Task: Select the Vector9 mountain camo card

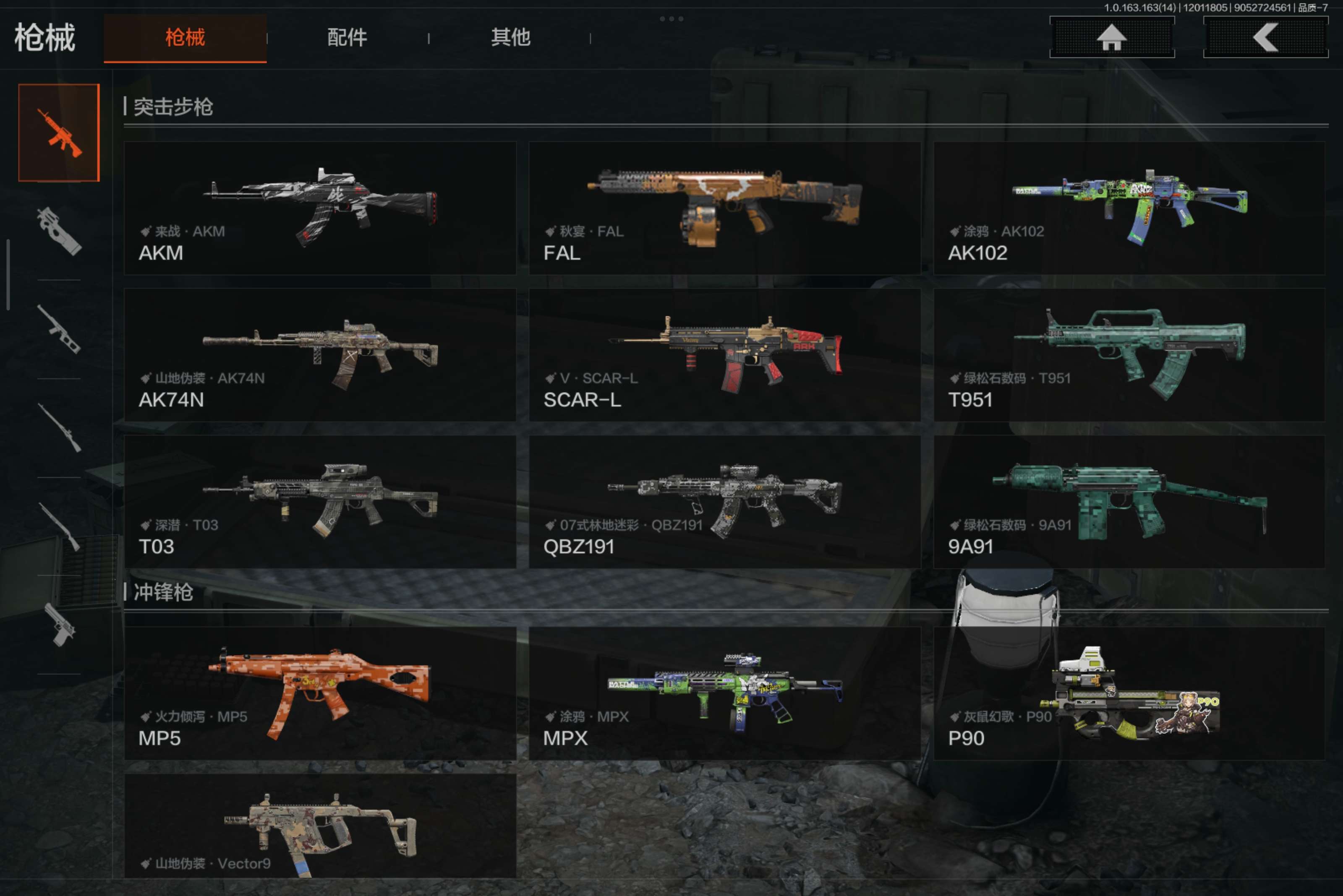Action: pyautogui.click(x=320, y=826)
